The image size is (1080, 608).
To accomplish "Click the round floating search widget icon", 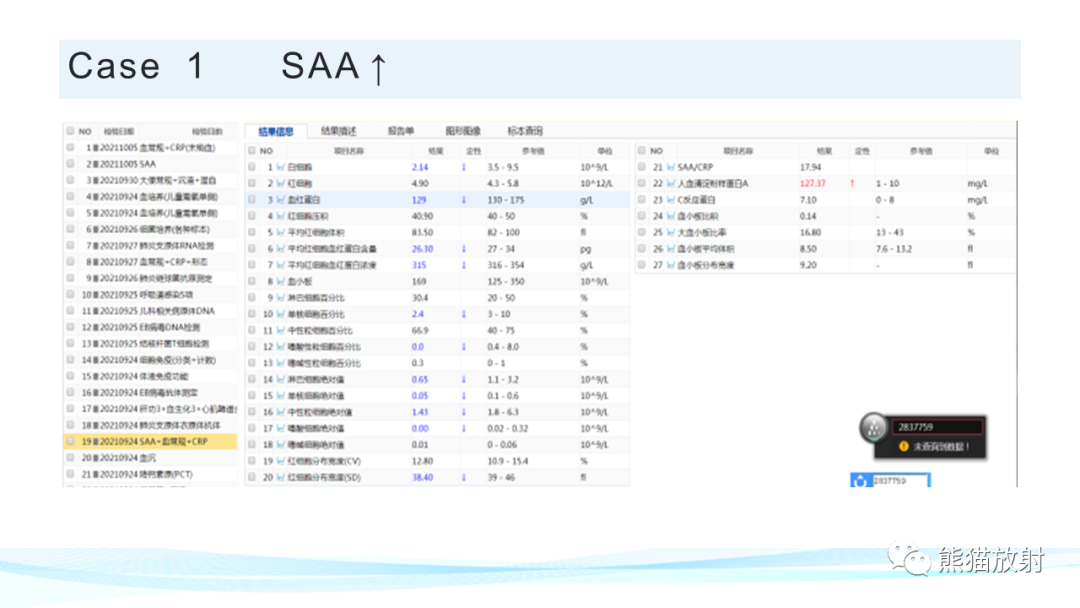I will (x=873, y=428).
